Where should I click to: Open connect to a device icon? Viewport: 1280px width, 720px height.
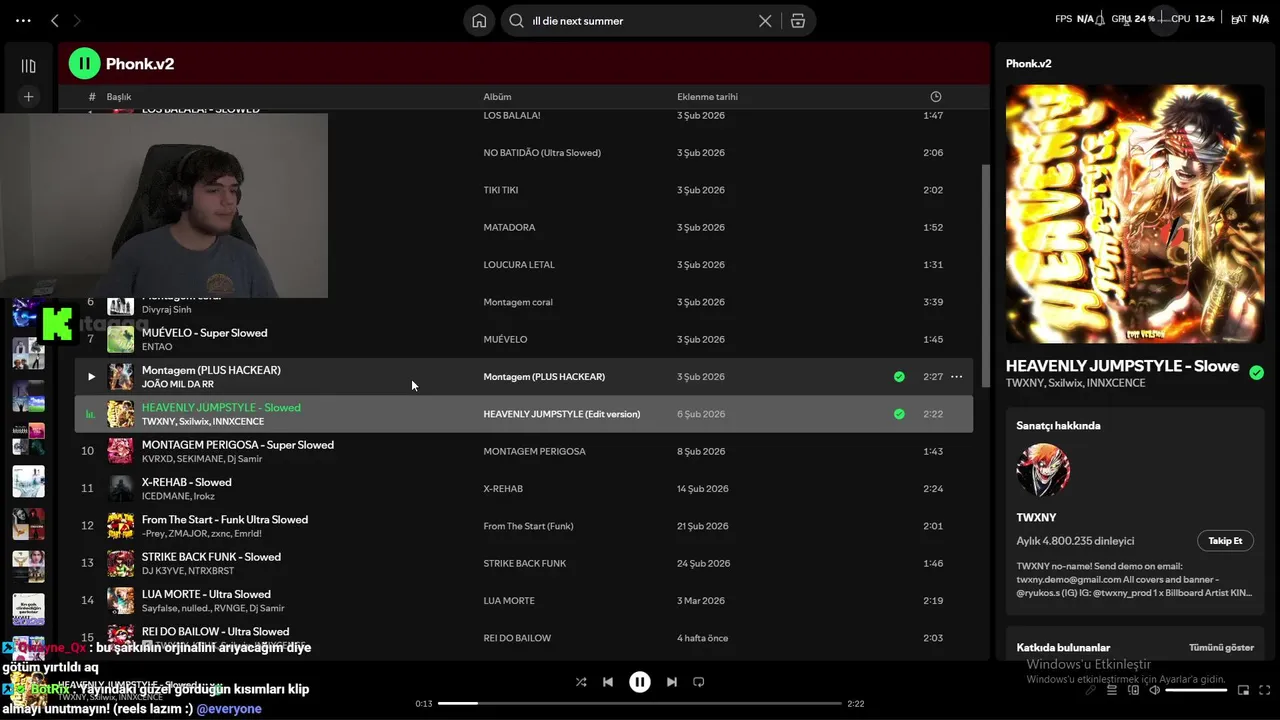(x=1133, y=690)
